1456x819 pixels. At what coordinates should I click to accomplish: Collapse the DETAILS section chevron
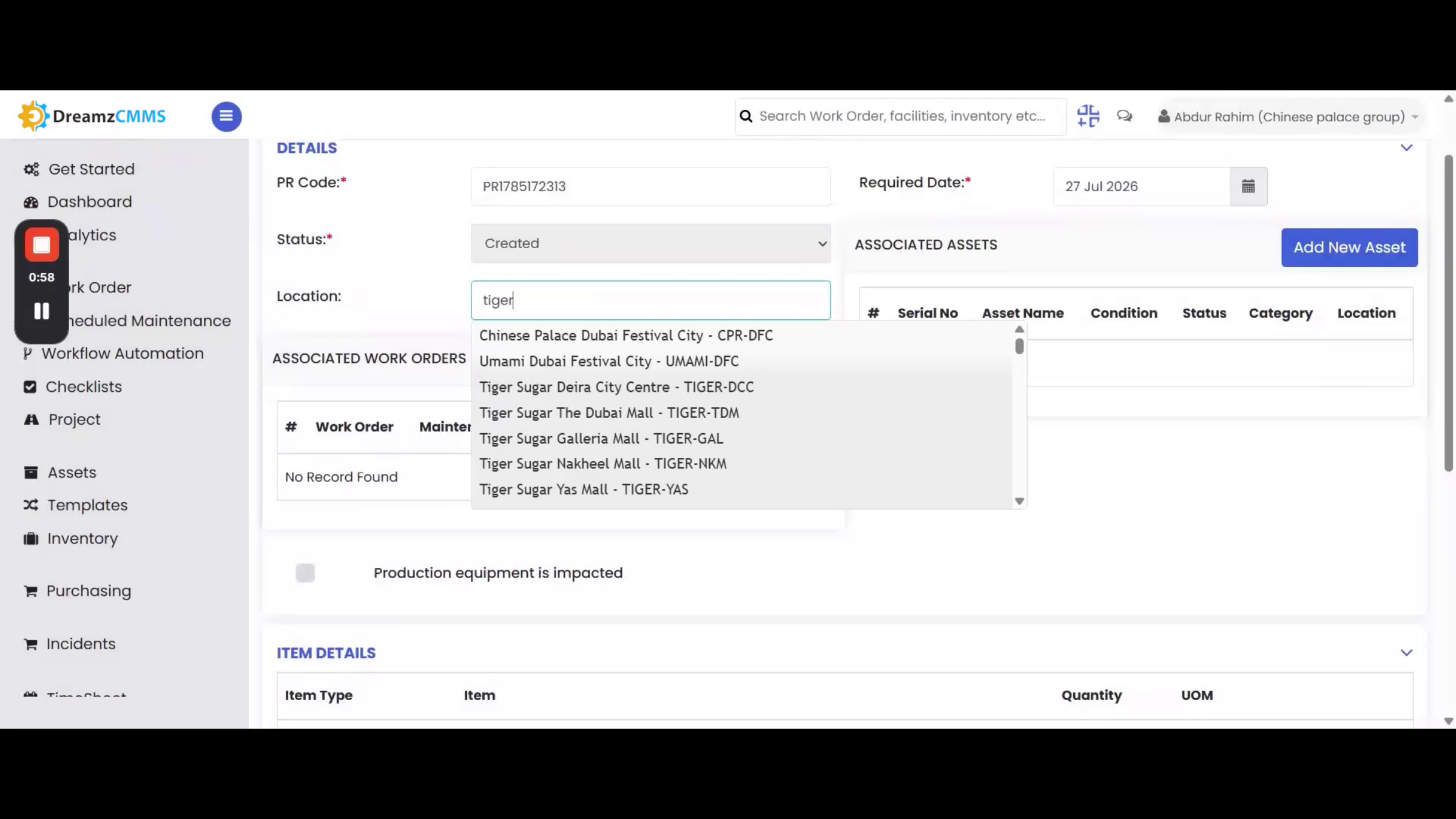(1406, 148)
